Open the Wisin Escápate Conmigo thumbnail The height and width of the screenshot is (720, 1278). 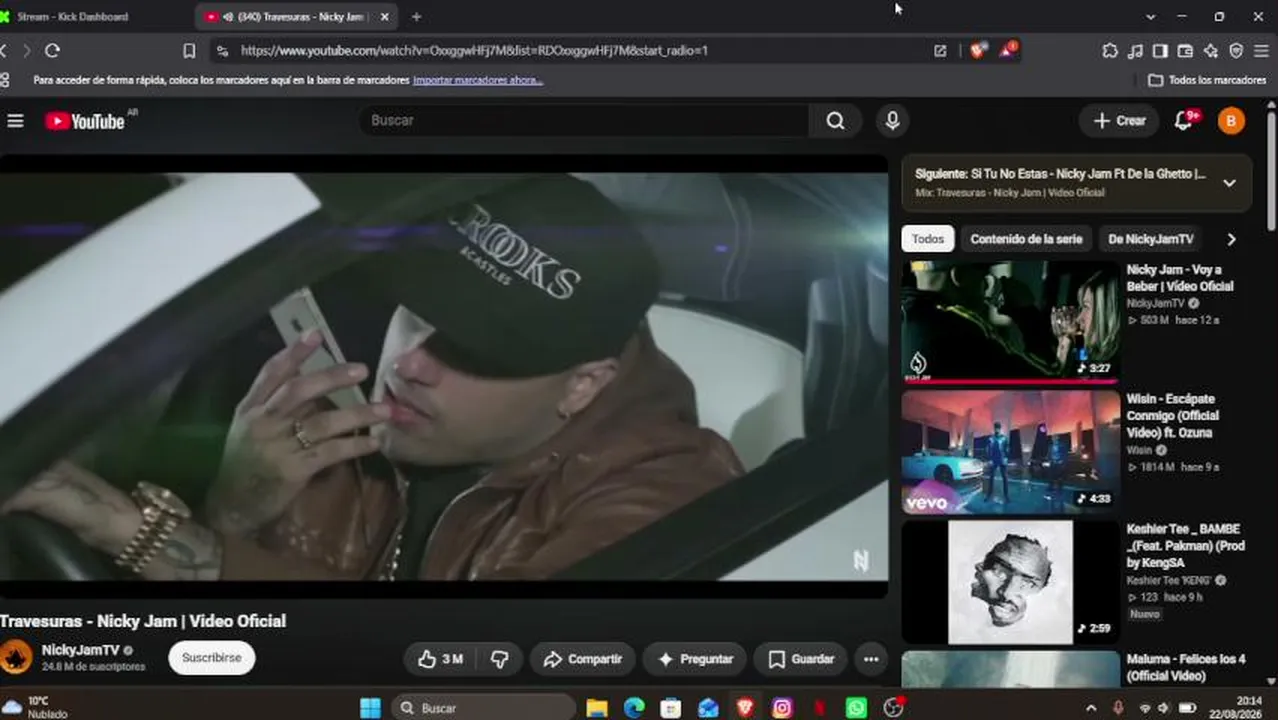click(1011, 451)
